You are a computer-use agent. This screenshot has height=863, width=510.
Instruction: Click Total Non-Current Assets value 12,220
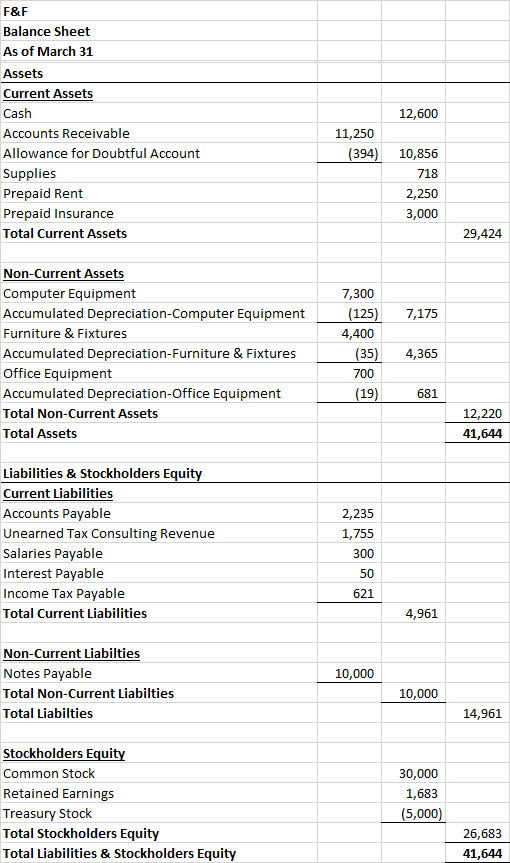pos(482,414)
